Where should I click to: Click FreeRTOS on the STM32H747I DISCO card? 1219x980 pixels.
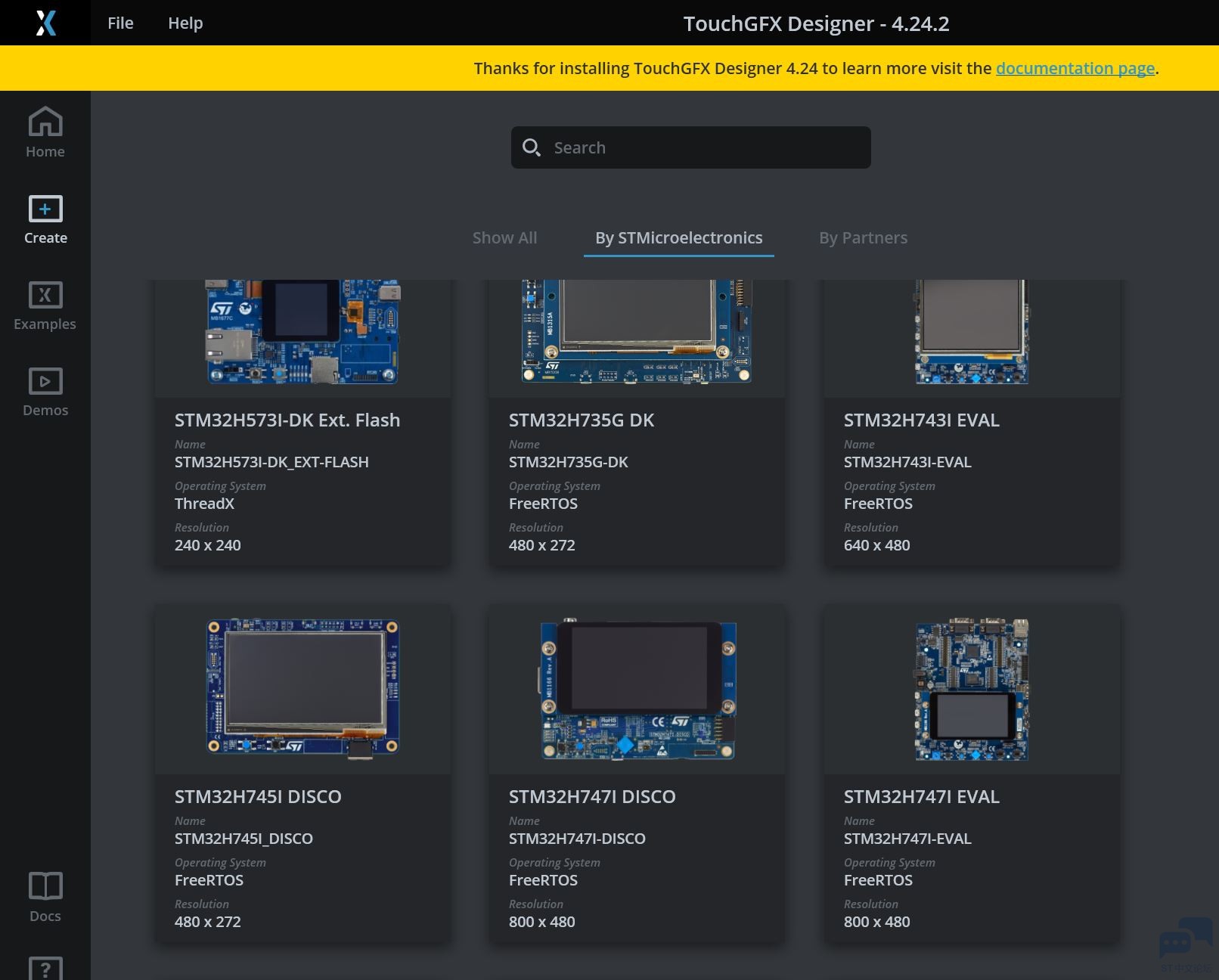point(543,880)
